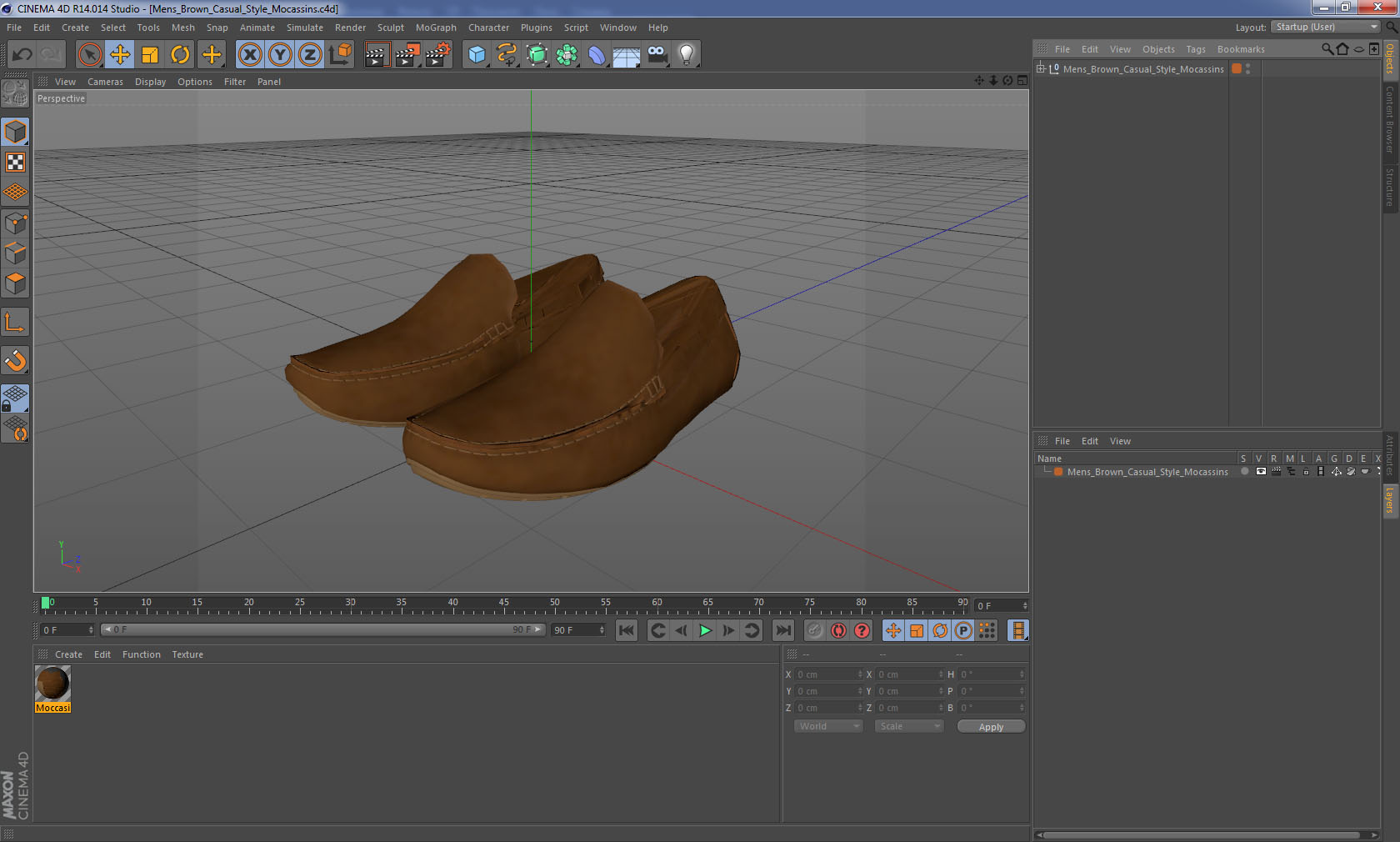This screenshot has height=842, width=1400.
Task: Go to end of animation
Action: pos(783,630)
